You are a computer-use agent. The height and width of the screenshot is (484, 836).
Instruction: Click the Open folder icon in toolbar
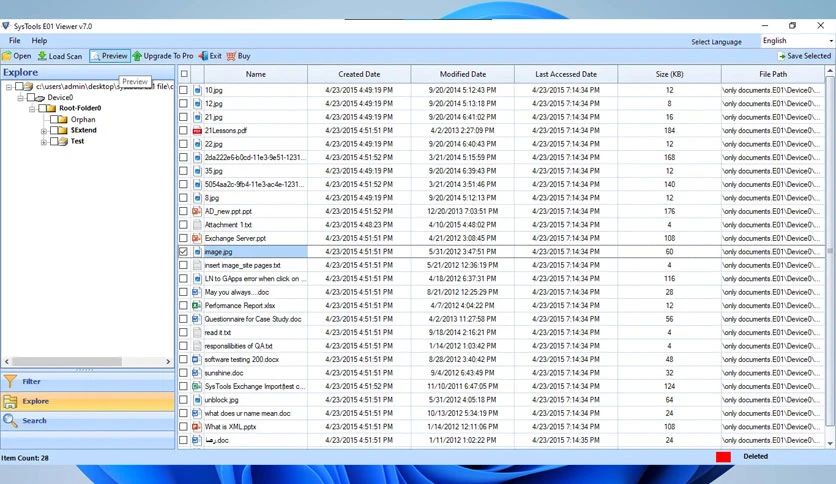(x=6, y=56)
